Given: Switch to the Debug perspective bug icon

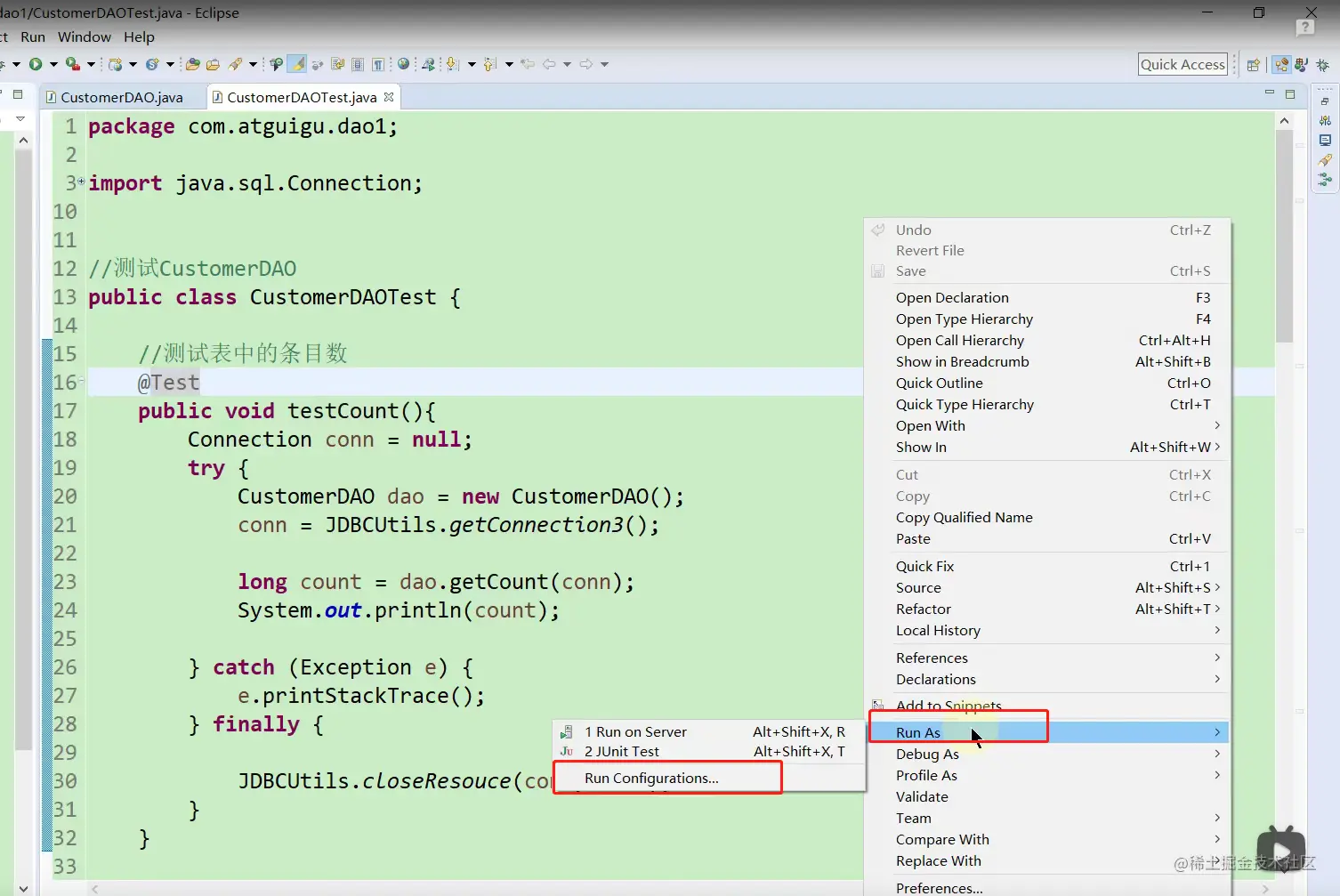Looking at the screenshot, I should [x=1322, y=64].
